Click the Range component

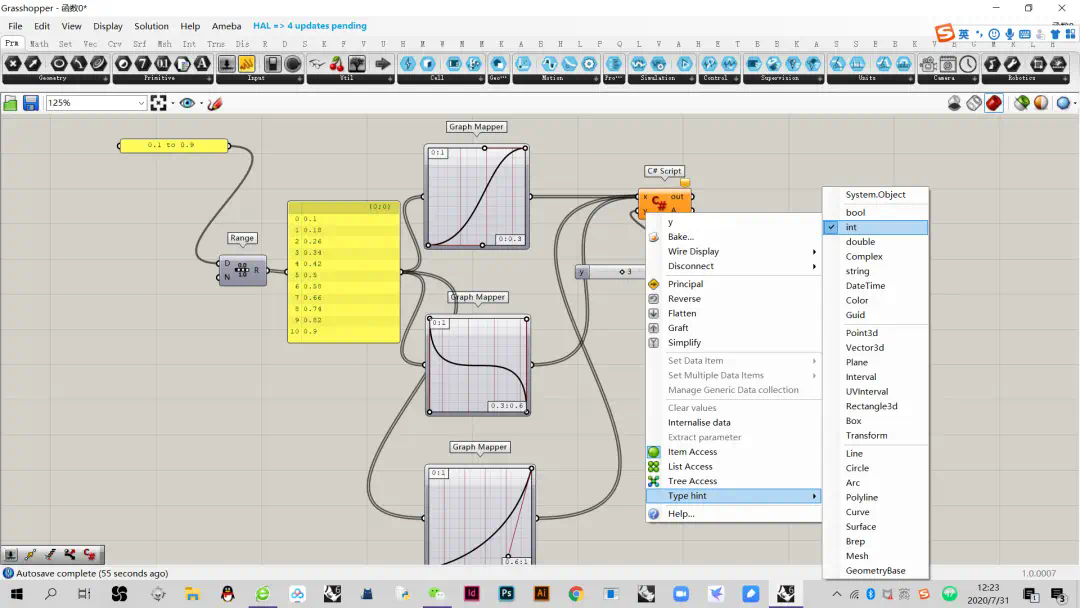(242, 271)
